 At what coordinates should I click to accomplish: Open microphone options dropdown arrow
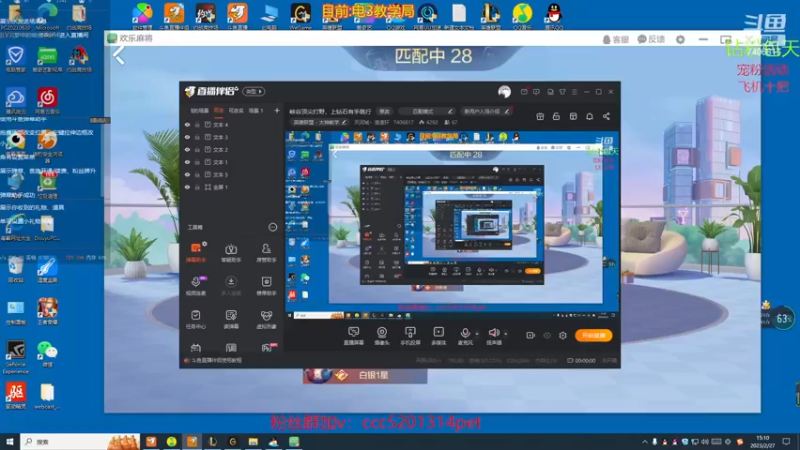[x=477, y=334]
